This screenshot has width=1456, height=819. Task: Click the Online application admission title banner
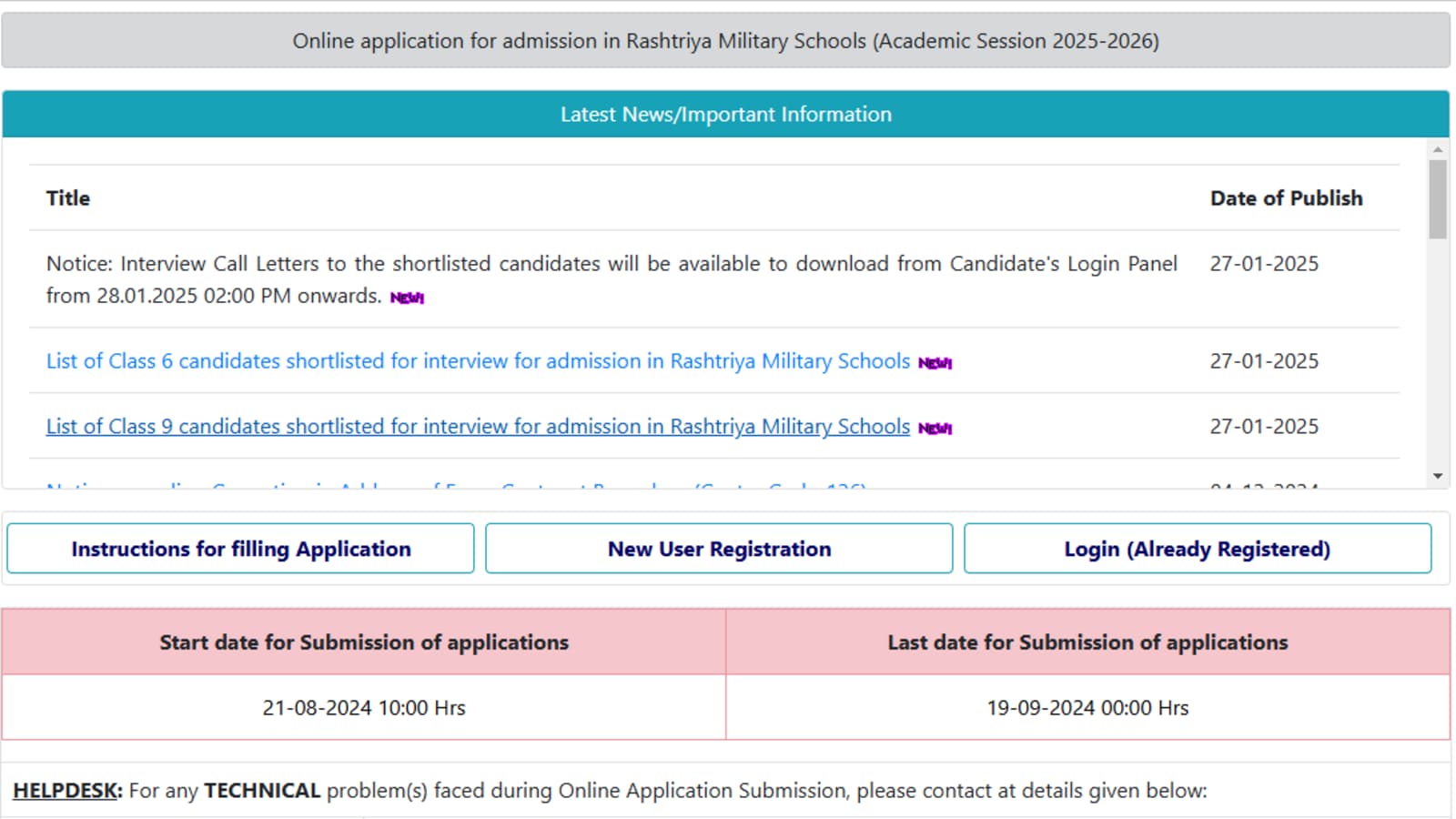pyautogui.click(x=725, y=41)
